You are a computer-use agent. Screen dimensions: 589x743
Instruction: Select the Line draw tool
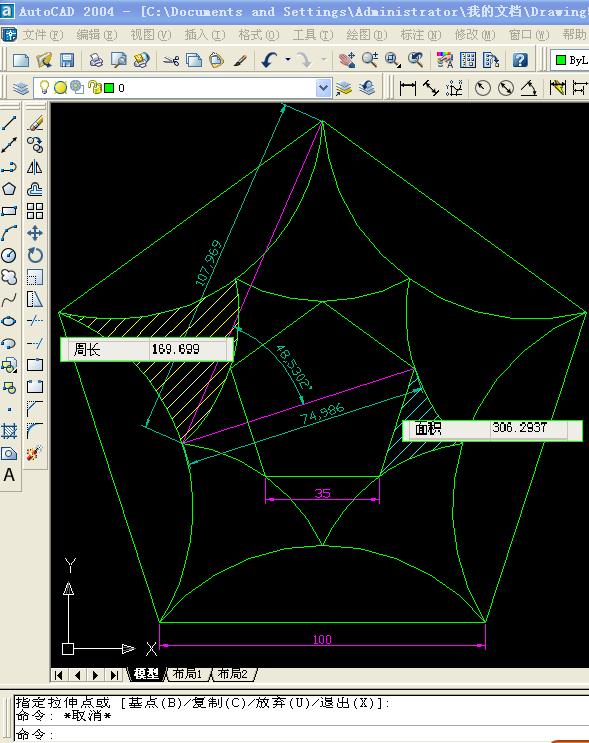pyautogui.click(x=9, y=123)
